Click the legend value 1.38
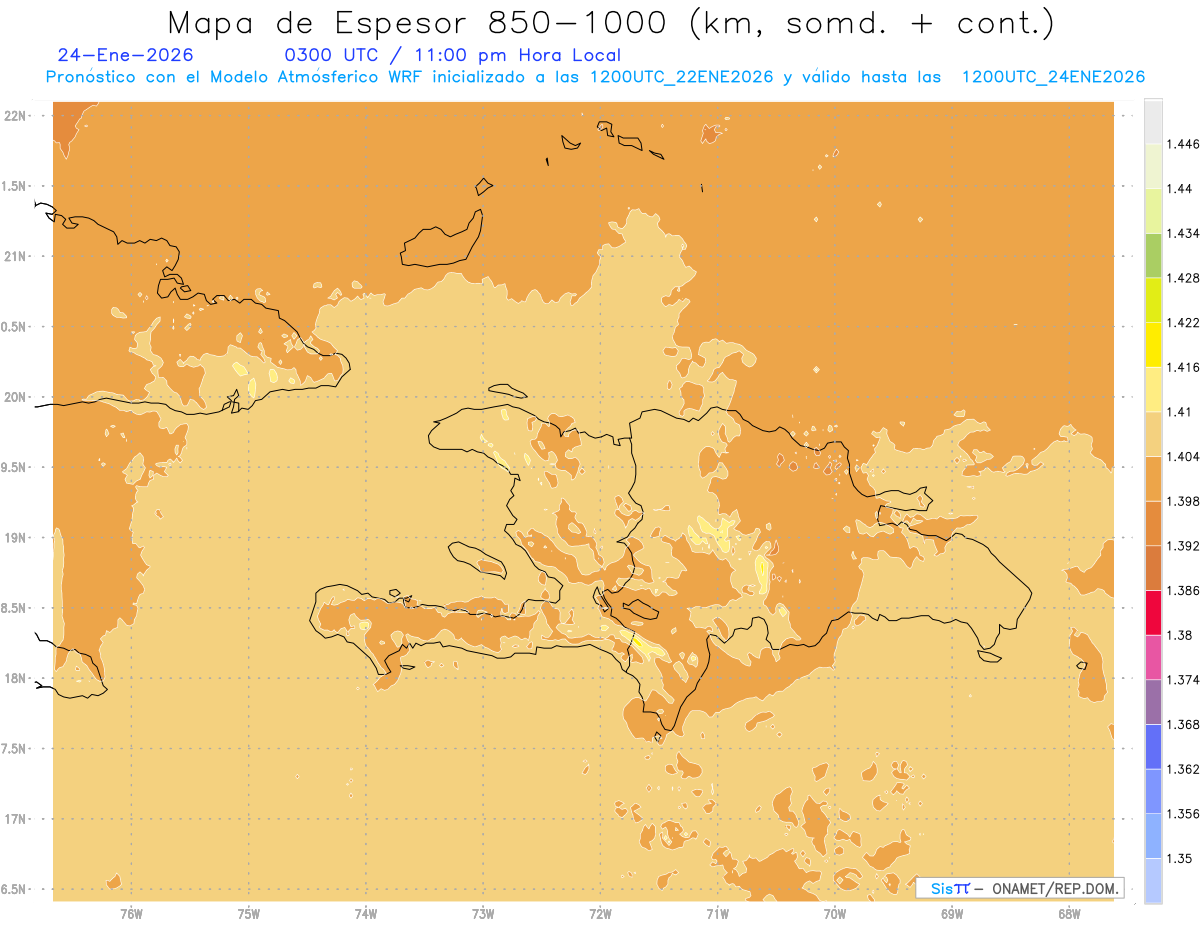The height and width of the screenshot is (927, 1200). click(1180, 635)
